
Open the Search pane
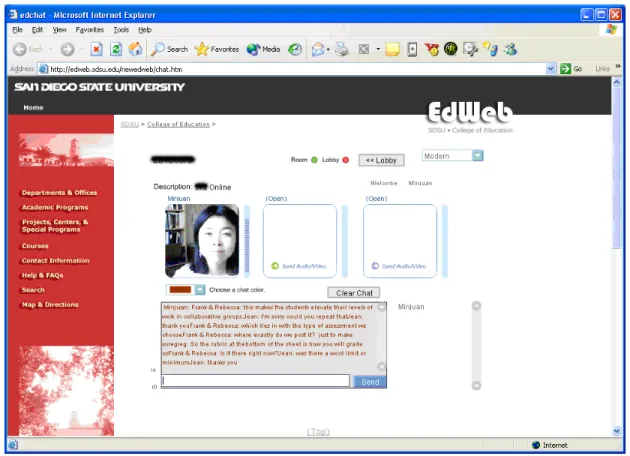tap(170, 49)
